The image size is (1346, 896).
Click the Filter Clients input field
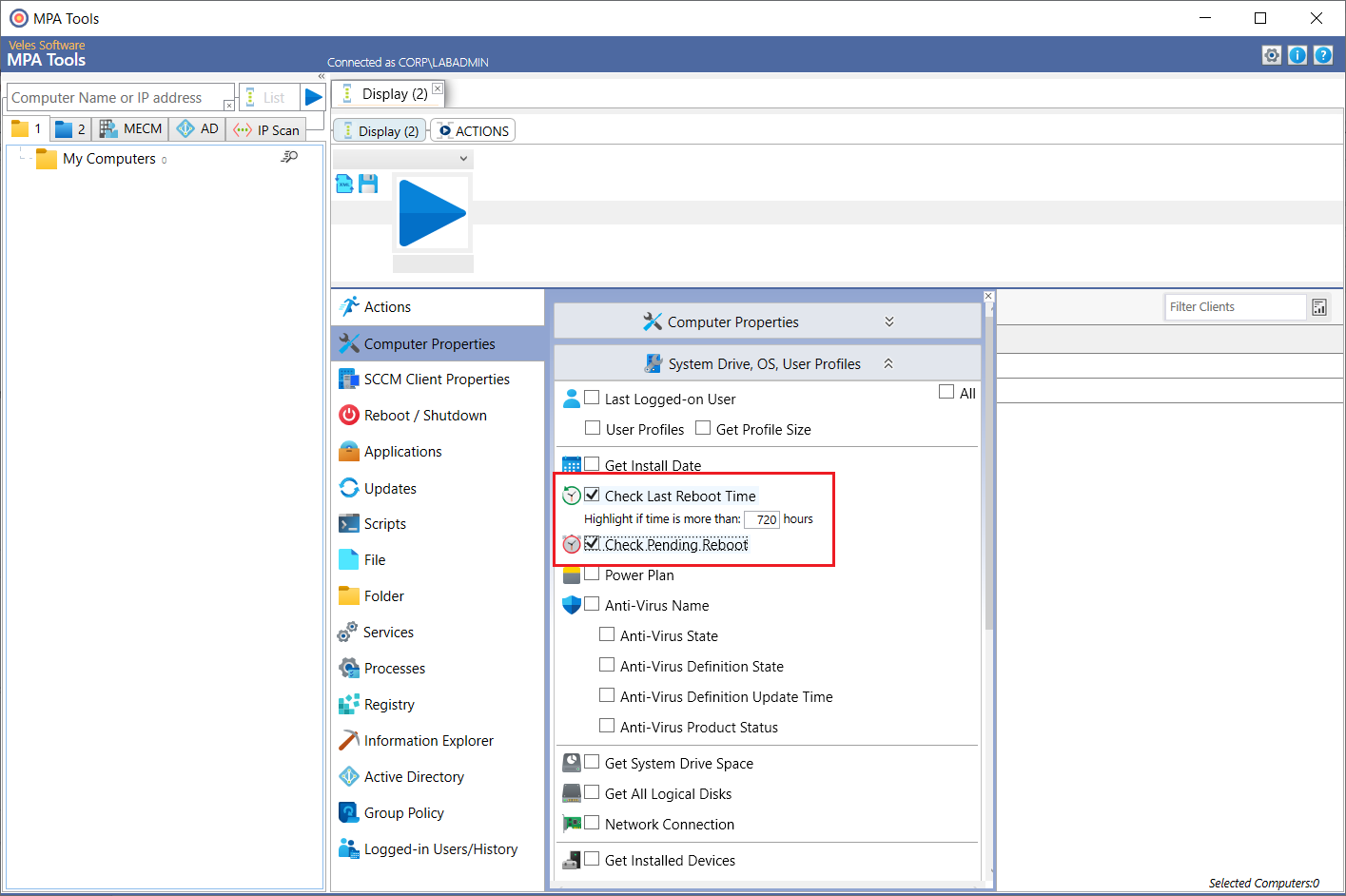click(x=1236, y=307)
